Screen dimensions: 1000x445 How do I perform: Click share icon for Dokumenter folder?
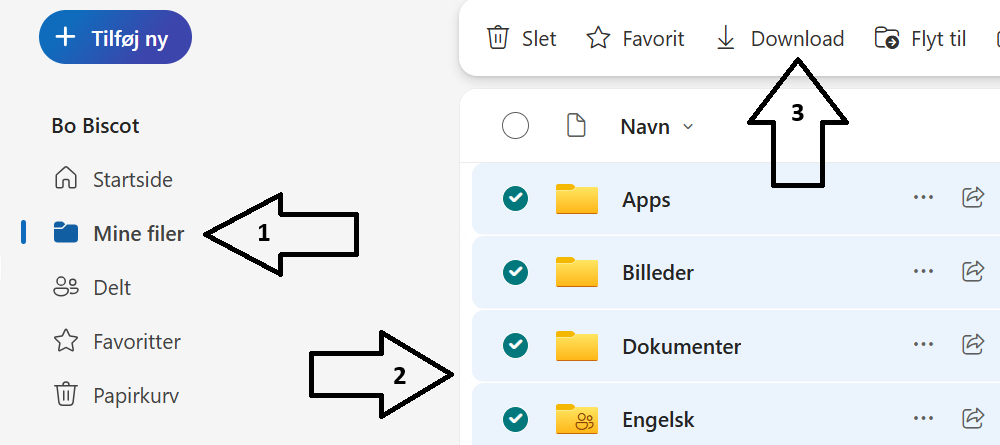point(973,345)
